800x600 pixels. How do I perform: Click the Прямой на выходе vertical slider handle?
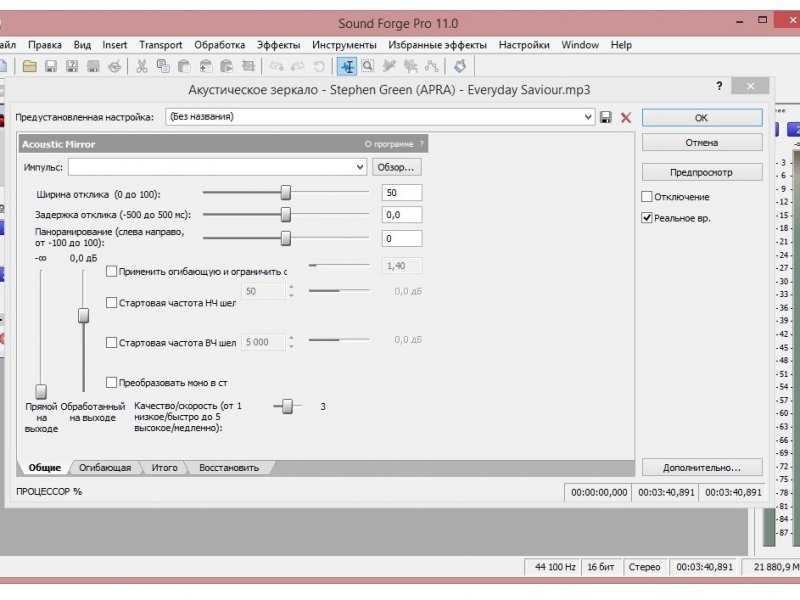click(41, 391)
